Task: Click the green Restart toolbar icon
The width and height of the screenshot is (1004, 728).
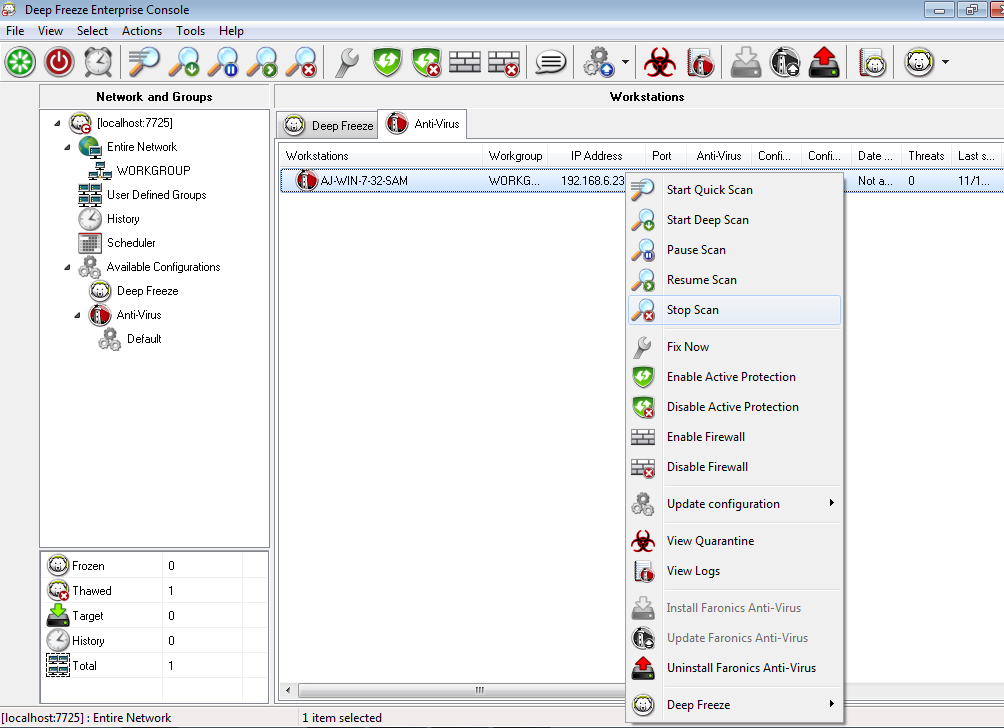Action: point(20,62)
